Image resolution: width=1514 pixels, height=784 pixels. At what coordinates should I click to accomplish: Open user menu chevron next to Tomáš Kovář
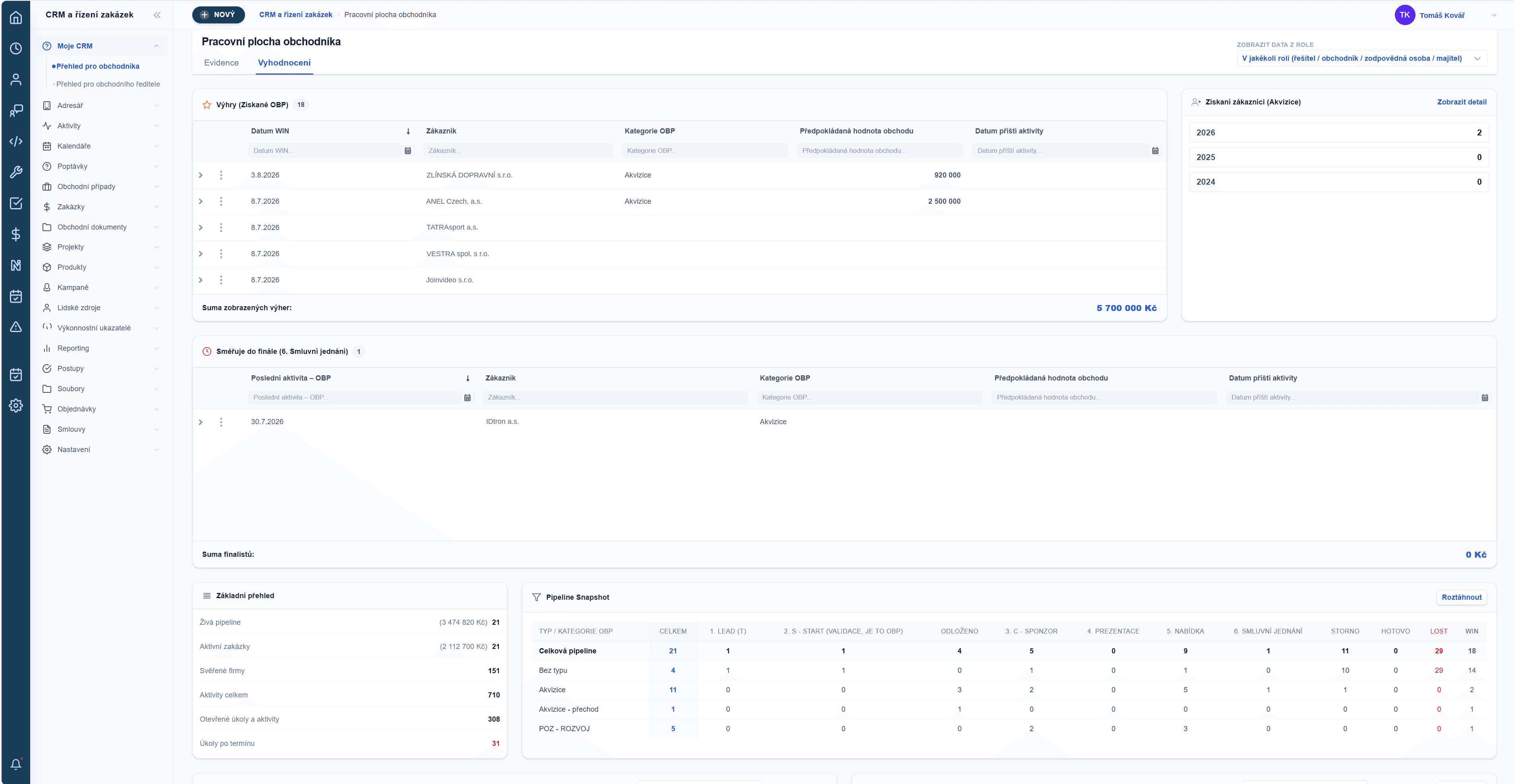pos(1493,15)
